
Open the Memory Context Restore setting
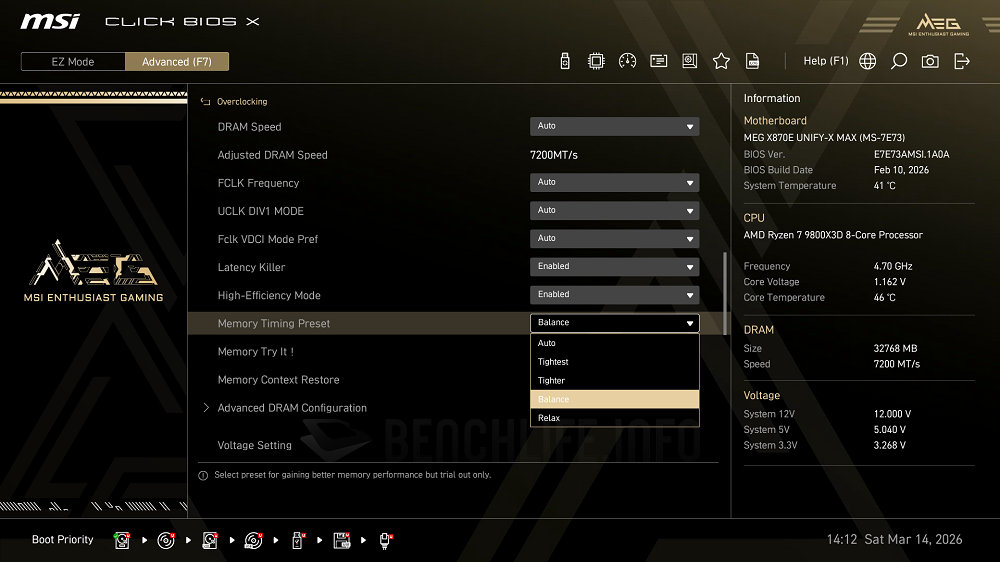[x=278, y=380]
